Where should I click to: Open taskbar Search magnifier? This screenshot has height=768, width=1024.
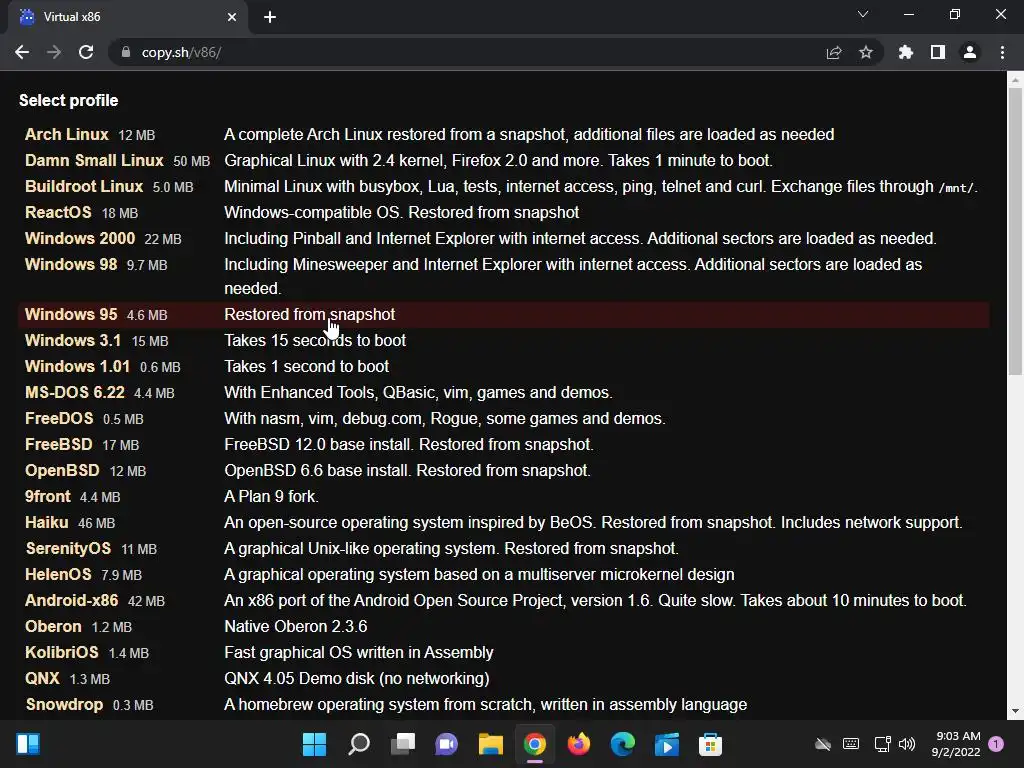pos(359,744)
